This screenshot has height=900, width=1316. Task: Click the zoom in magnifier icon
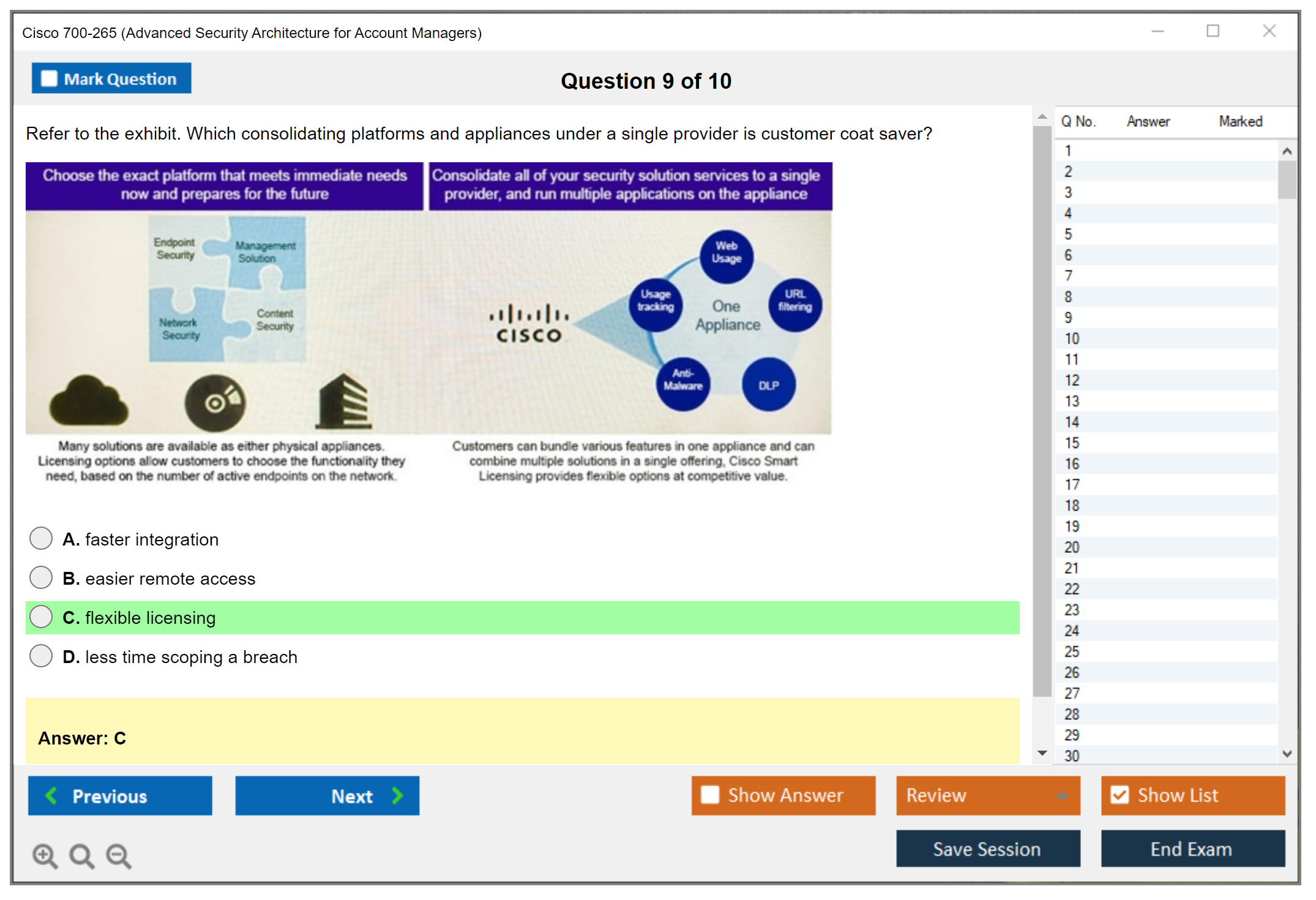pos(45,855)
